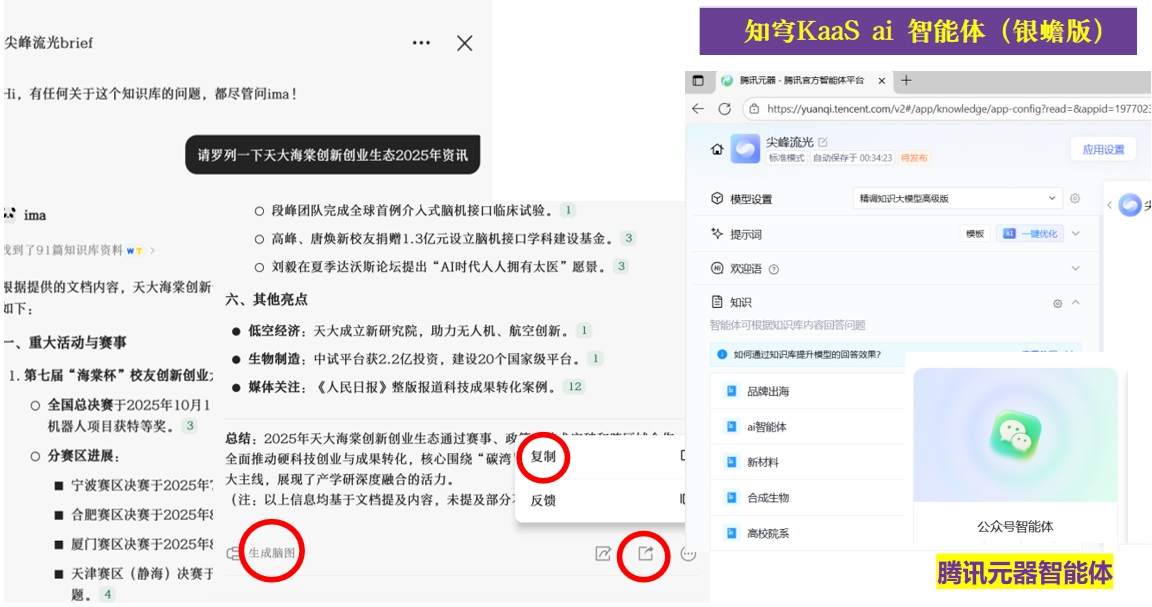Open model settings gear icon
This screenshot has width=1152, height=607.
tap(1075, 198)
